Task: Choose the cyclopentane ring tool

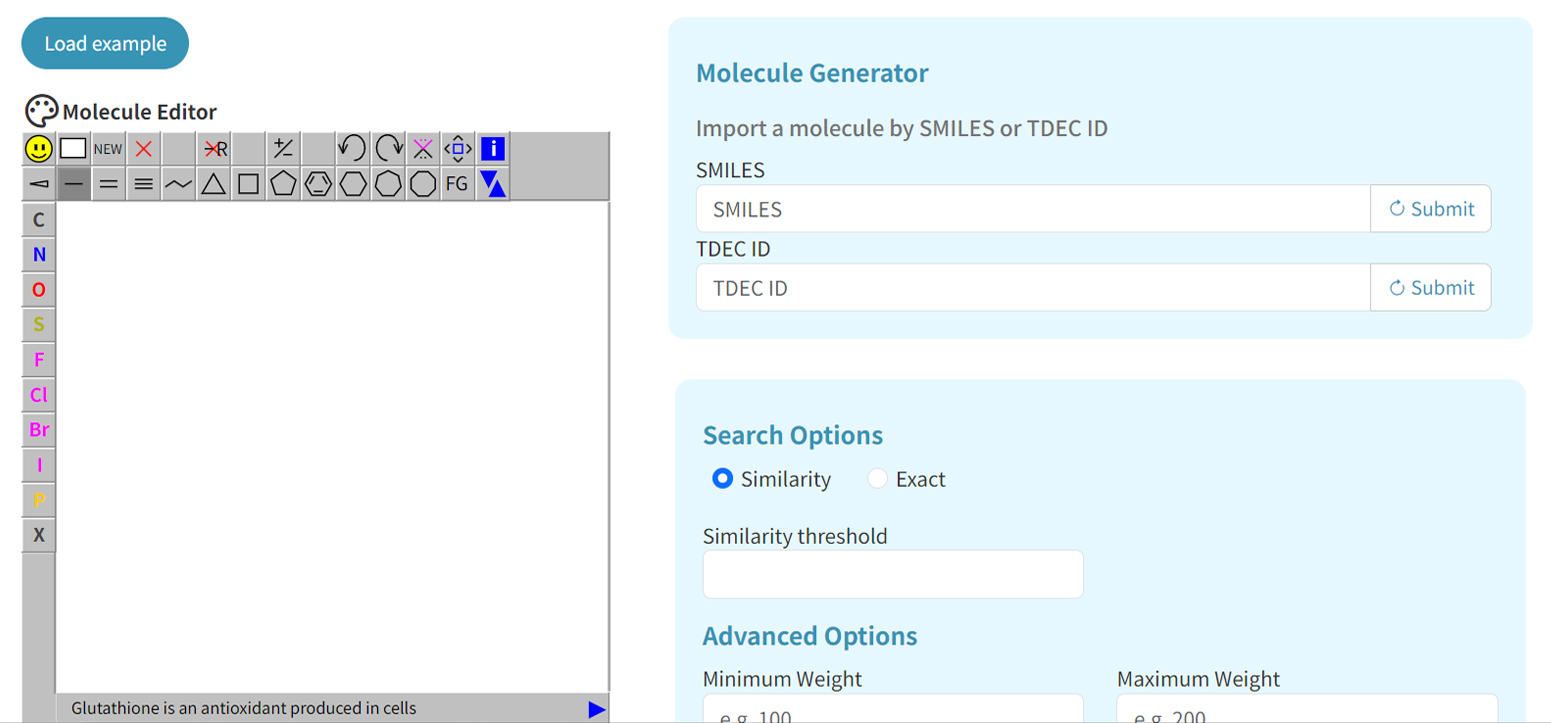Action: pos(283,184)
